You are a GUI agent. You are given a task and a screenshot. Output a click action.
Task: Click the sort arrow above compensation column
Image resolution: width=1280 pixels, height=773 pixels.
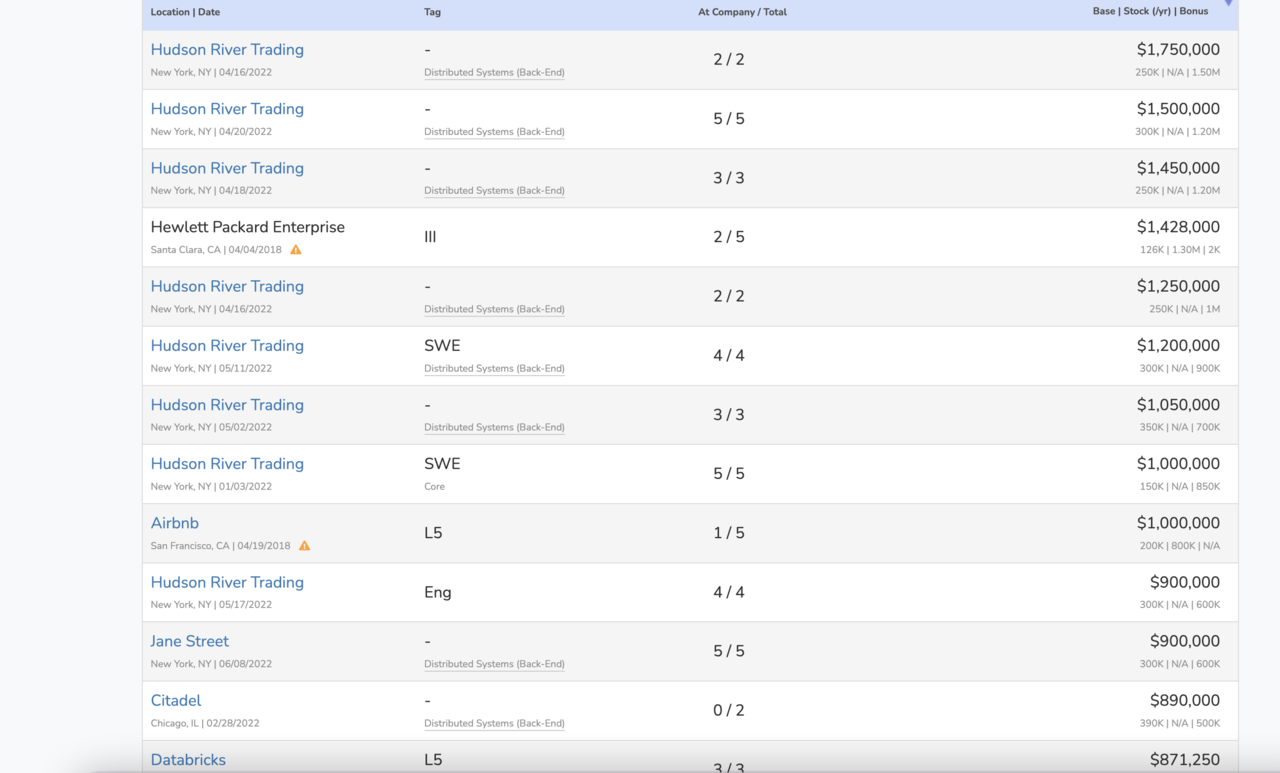coord(1229,4)
